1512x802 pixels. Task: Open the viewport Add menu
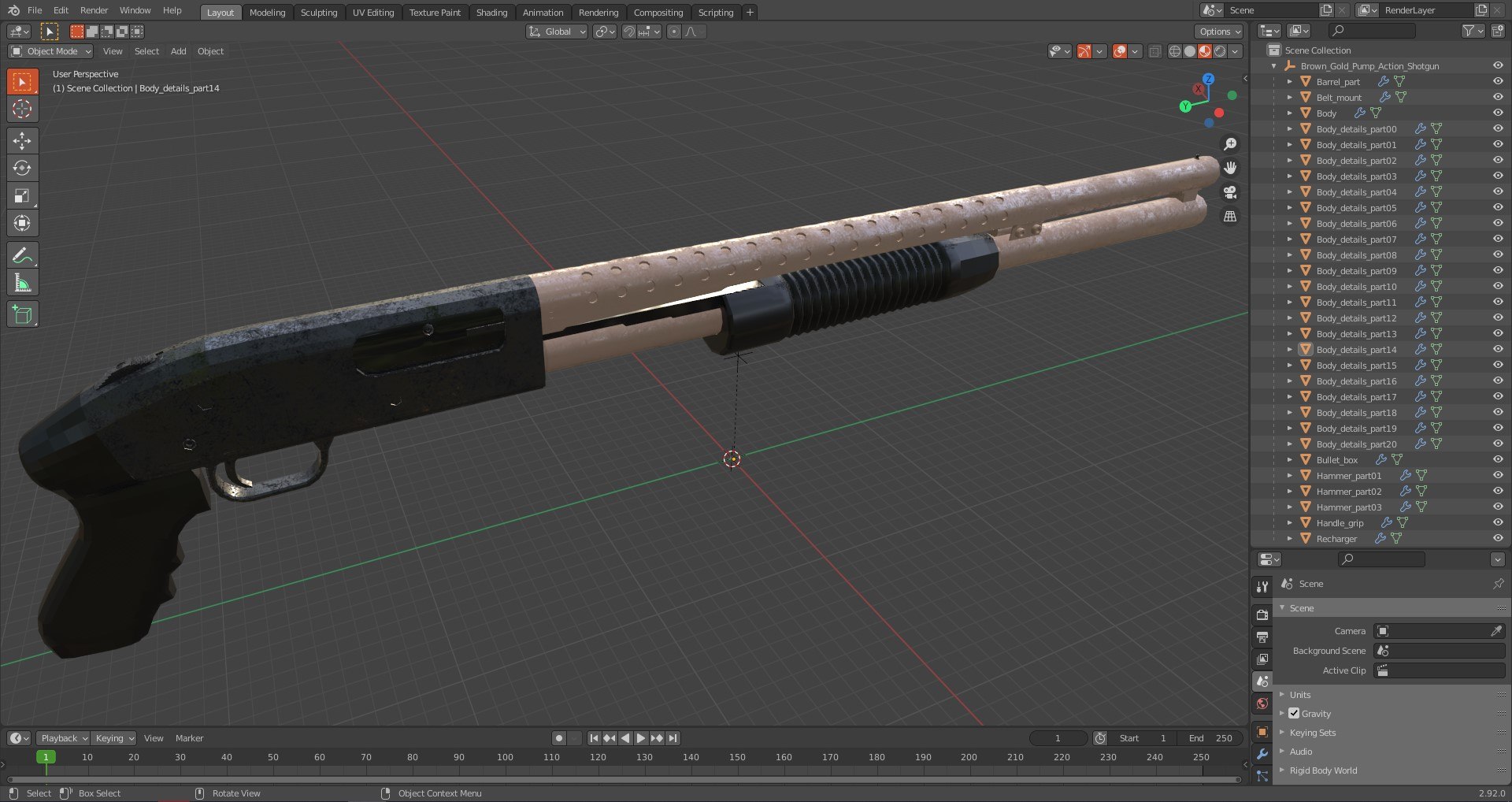click(x=179, y=51)
